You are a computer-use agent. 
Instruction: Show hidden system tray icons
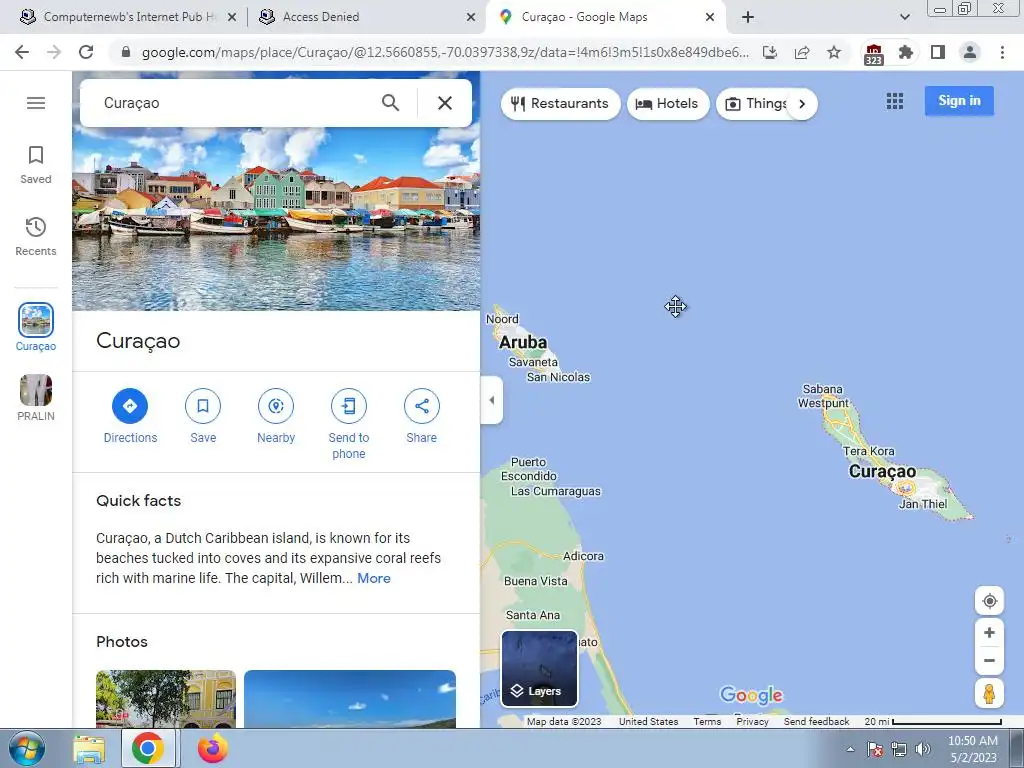[850, 749]
